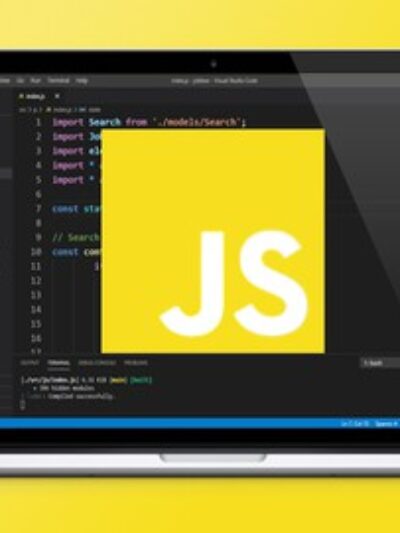This screenshot has height=533, width=400.
Task: Click the const keyword on line 10
Action: point(65,252)
